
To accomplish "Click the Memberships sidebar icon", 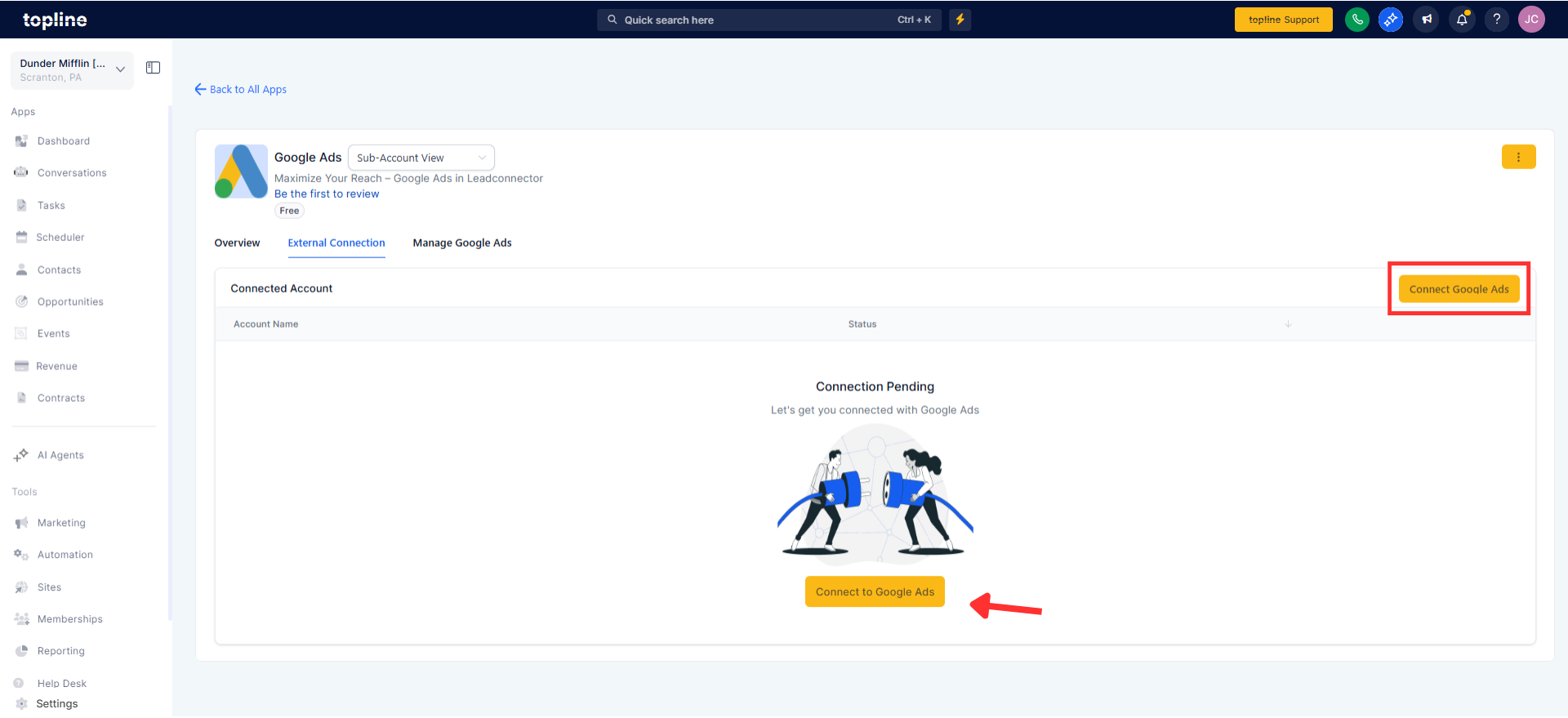I will (21, 619).
